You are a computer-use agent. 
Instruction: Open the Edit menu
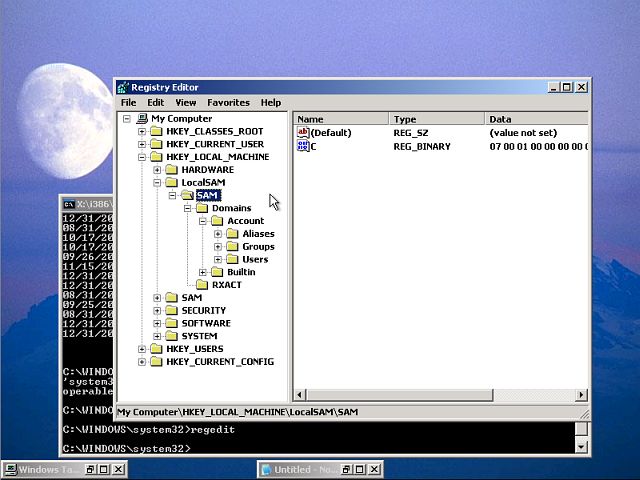(156, 102)
